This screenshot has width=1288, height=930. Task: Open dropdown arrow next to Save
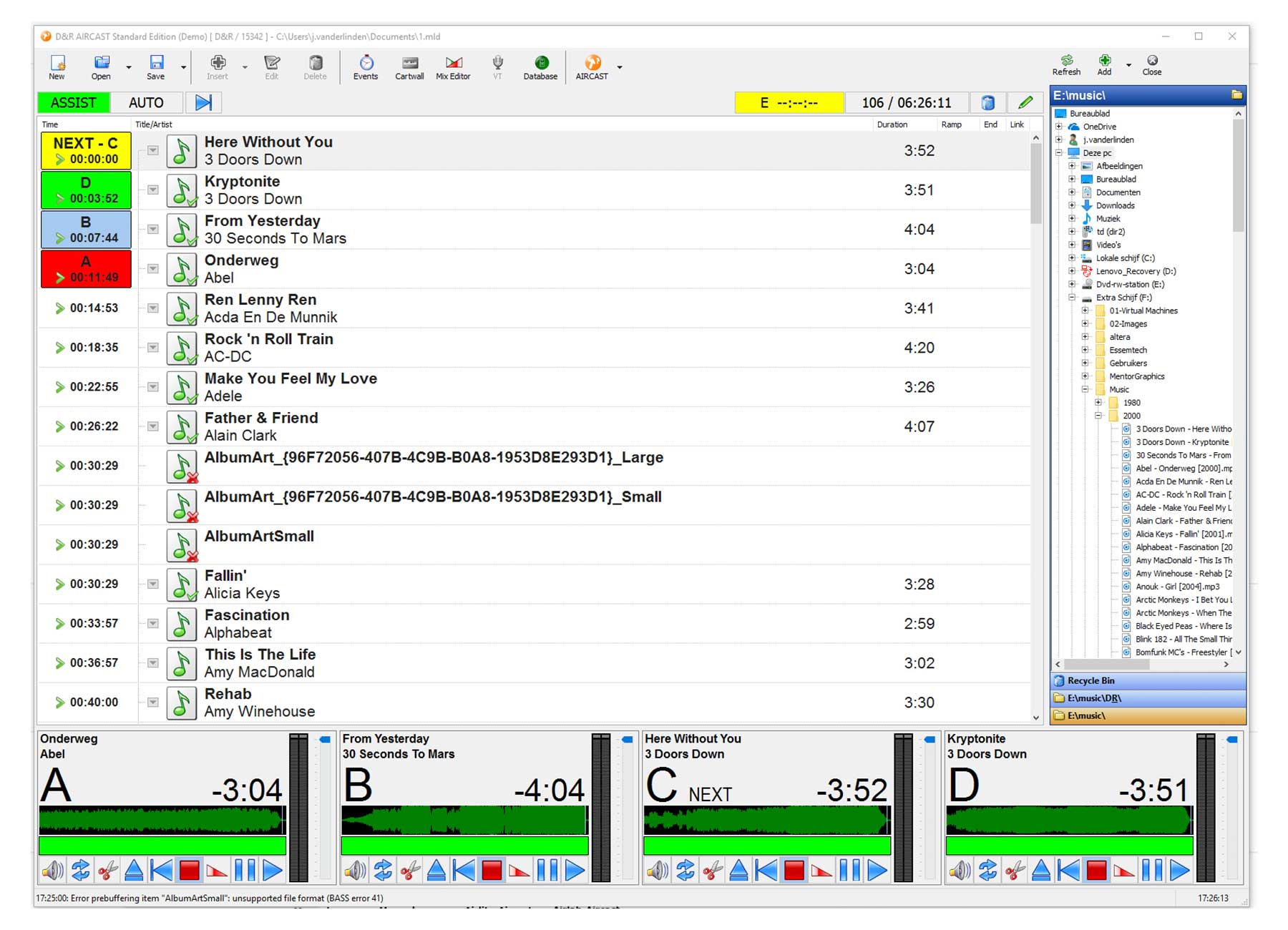pyautogui.click(x=184, y=67)
